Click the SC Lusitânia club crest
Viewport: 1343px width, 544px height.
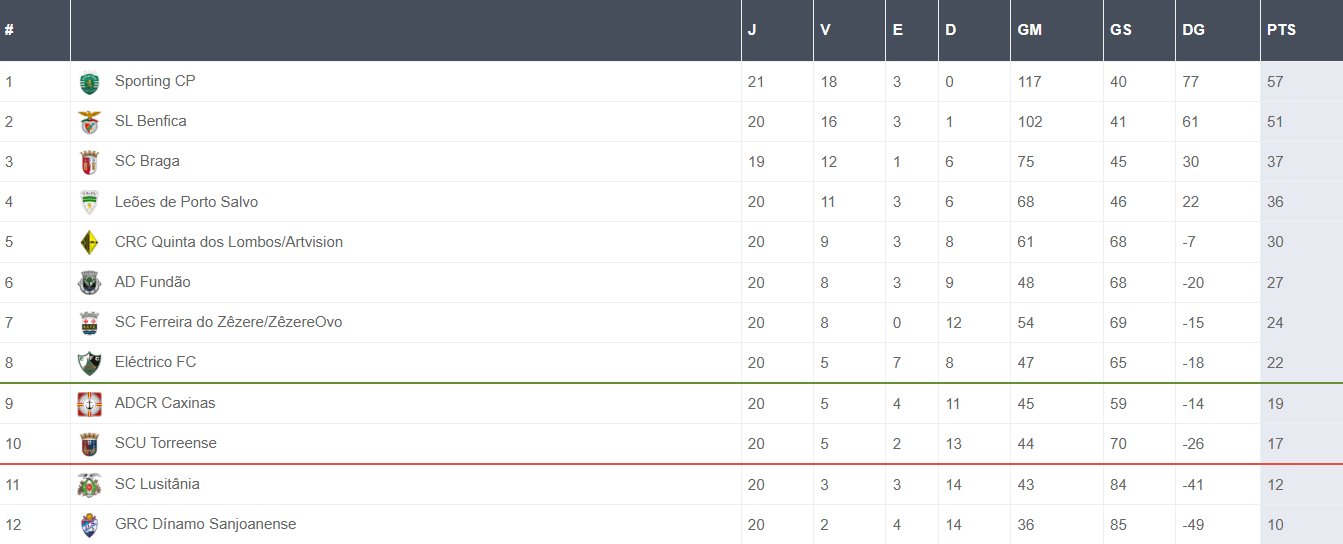90,485
